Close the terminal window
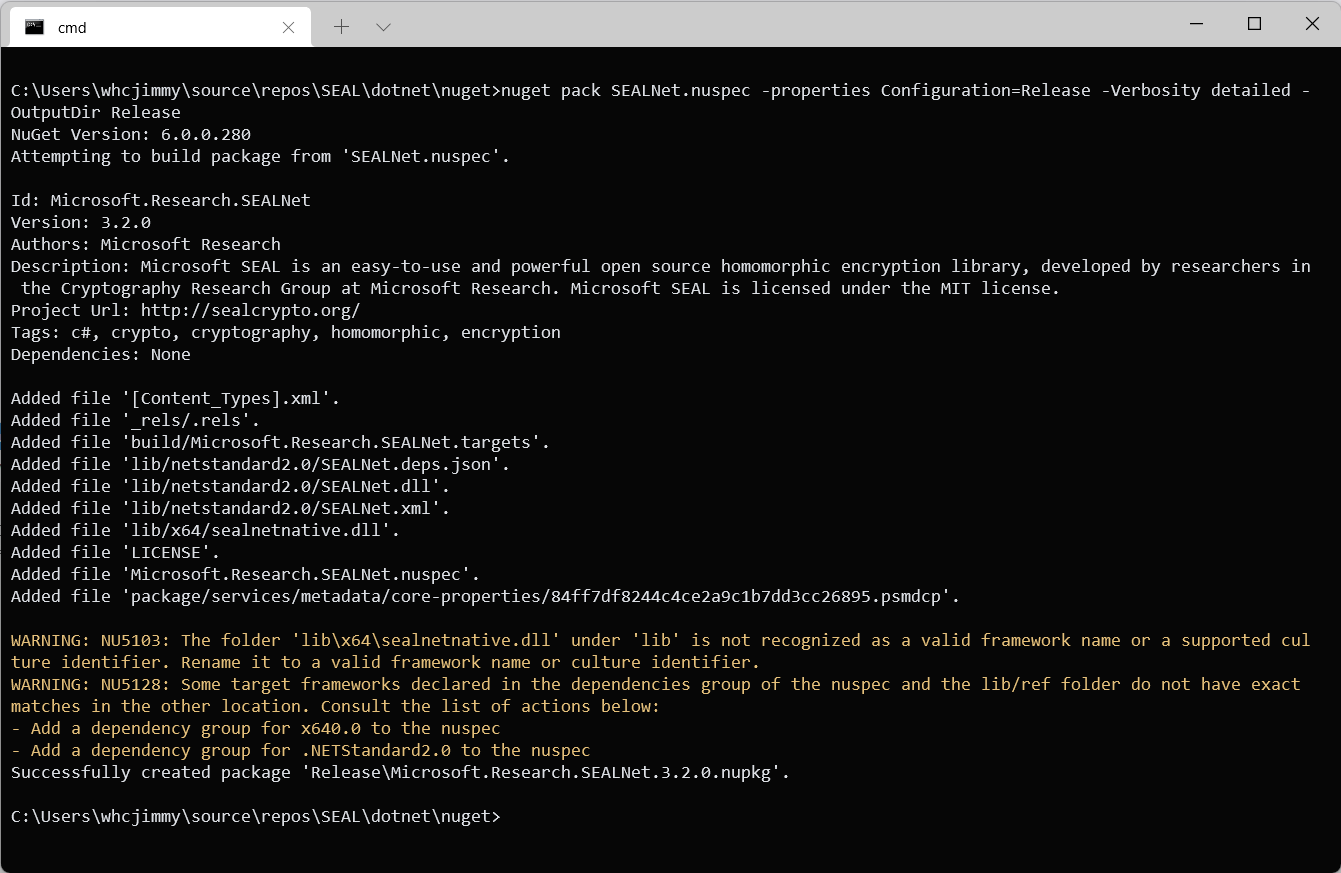 pos(1312,24)
